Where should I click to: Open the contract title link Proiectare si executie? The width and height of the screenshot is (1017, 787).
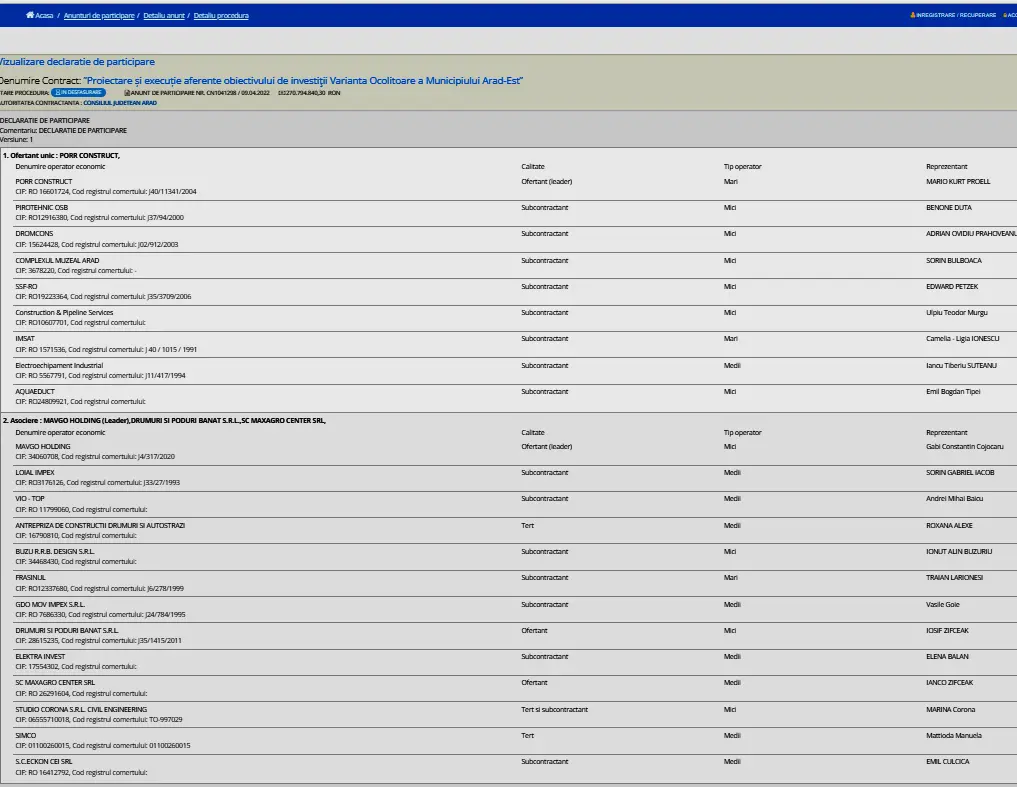tap(303, 80)
